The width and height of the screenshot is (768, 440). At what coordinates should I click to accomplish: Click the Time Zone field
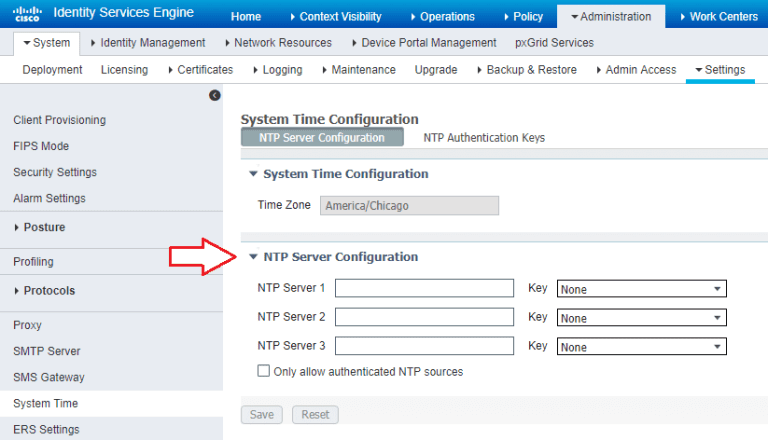coord(409,206)
